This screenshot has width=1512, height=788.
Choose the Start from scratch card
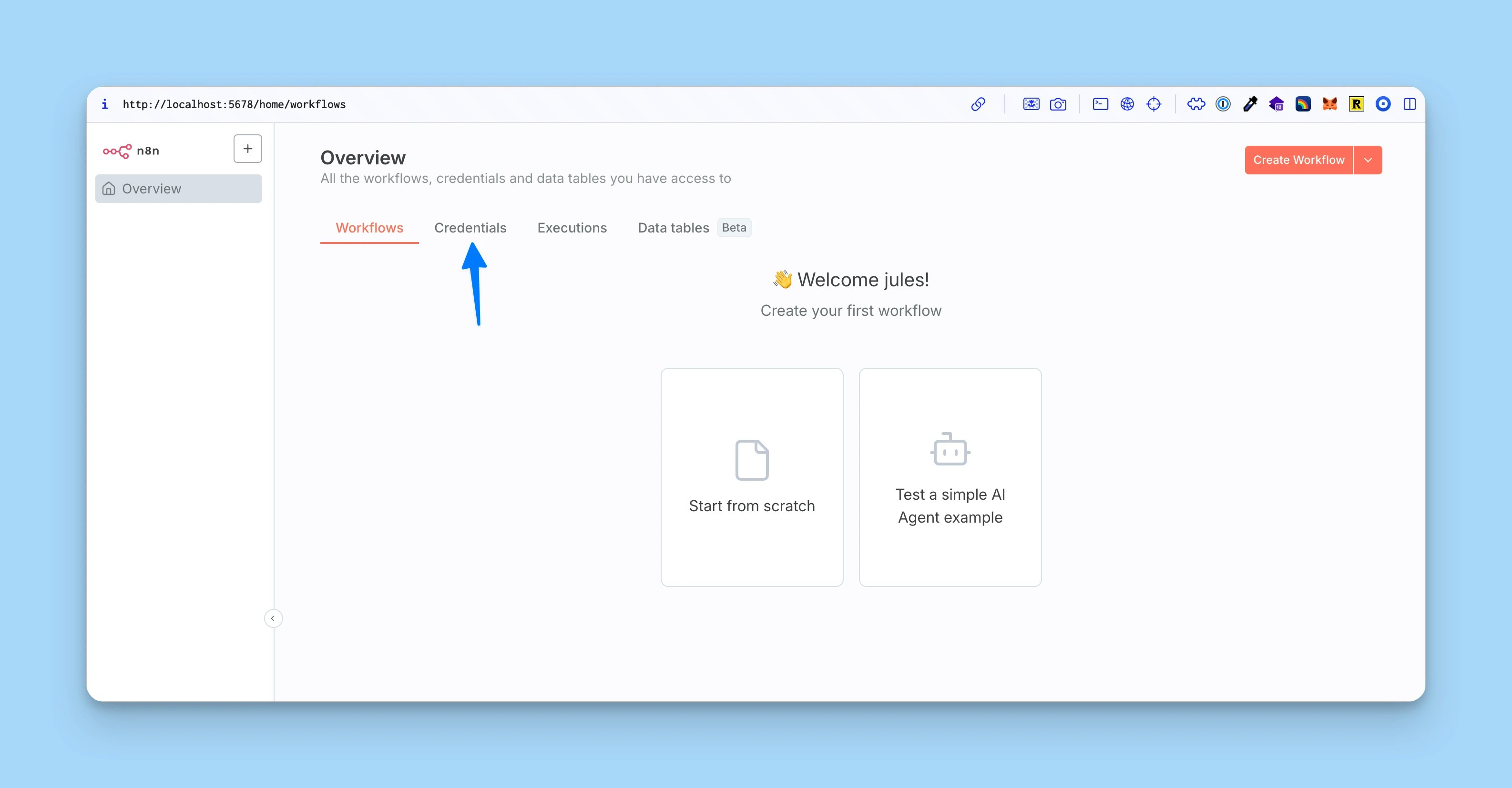(751, 477)
